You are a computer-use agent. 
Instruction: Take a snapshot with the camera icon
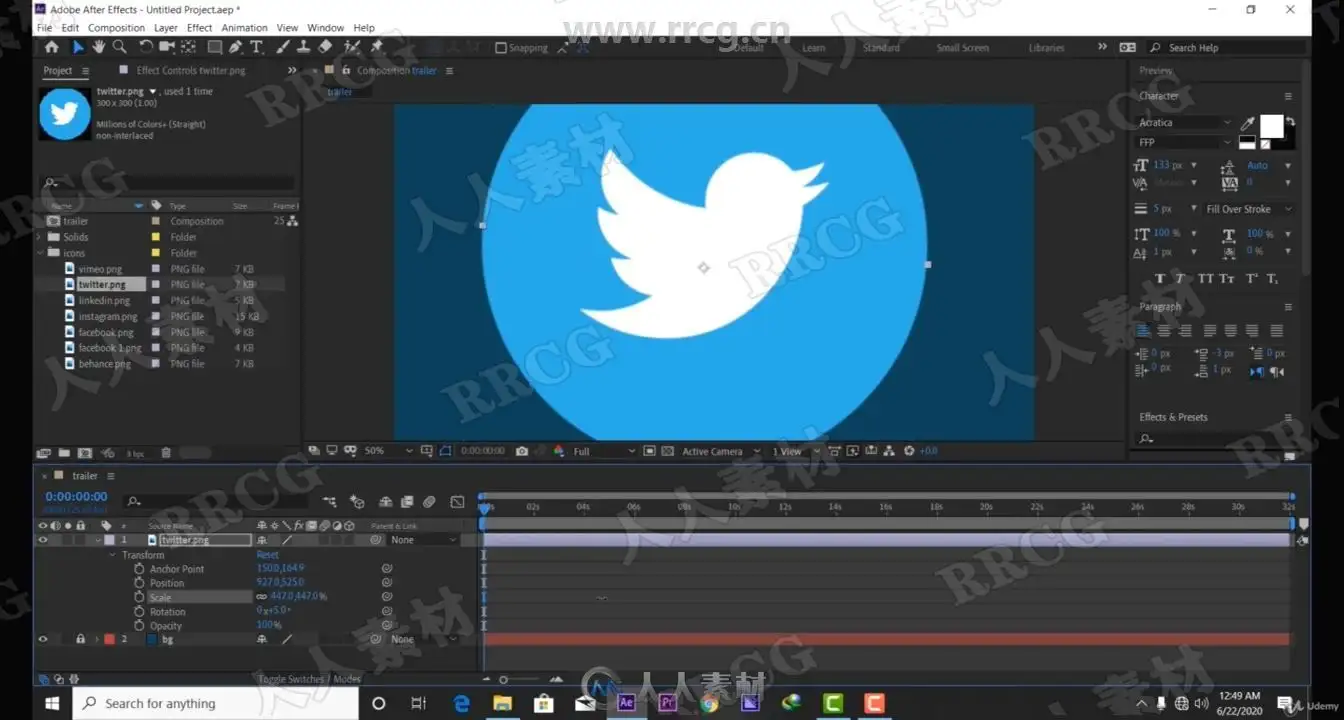522,451
